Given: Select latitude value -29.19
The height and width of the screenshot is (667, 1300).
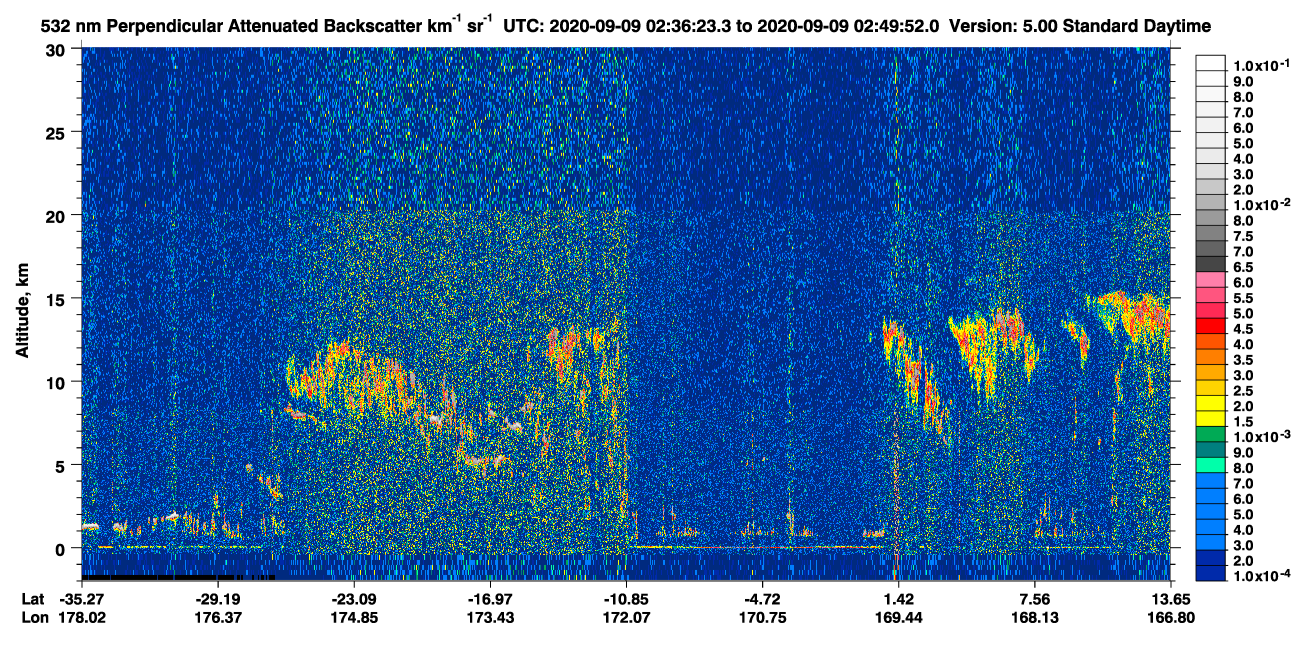Looking at the screenshot, I should (219, 599).
